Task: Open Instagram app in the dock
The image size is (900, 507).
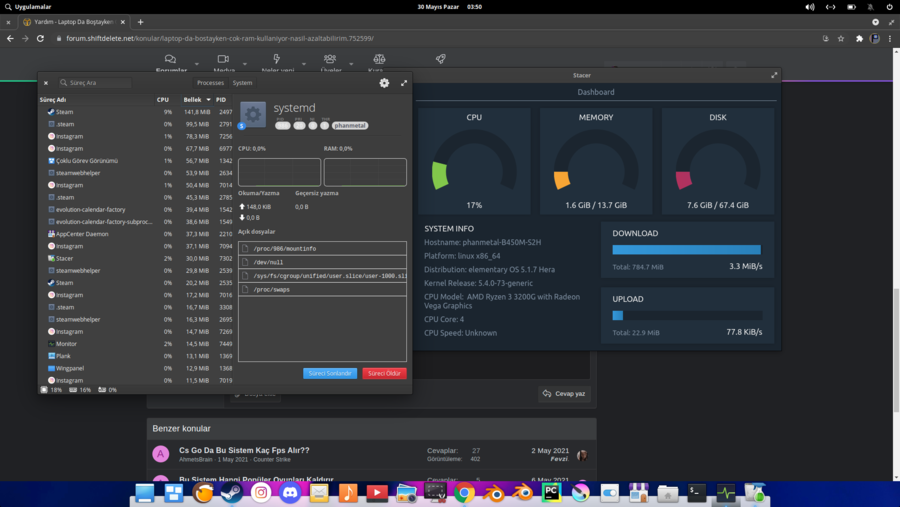Action: (x=261, y=493)
